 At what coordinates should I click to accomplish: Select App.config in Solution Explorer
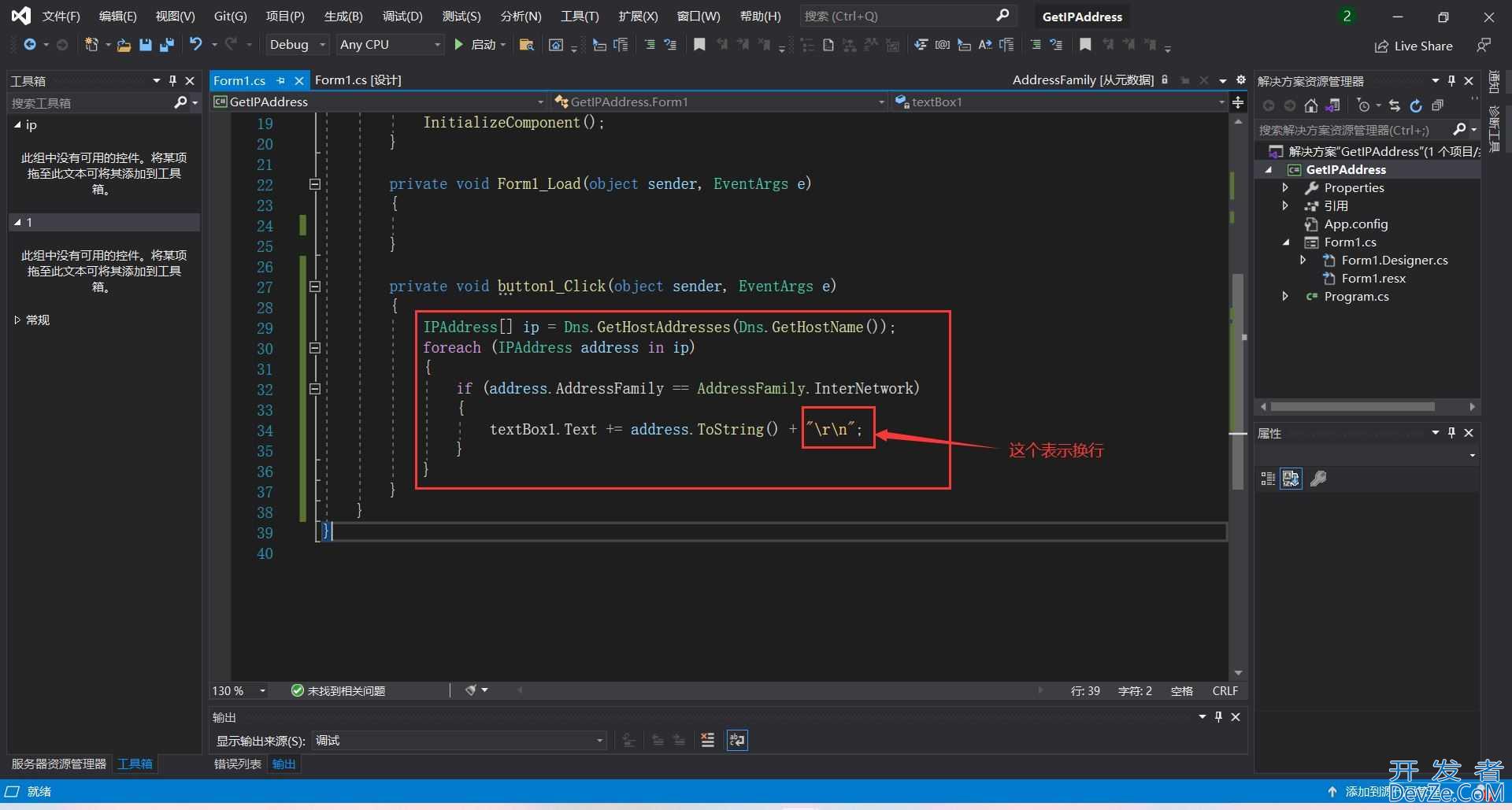click(1356, 224)
